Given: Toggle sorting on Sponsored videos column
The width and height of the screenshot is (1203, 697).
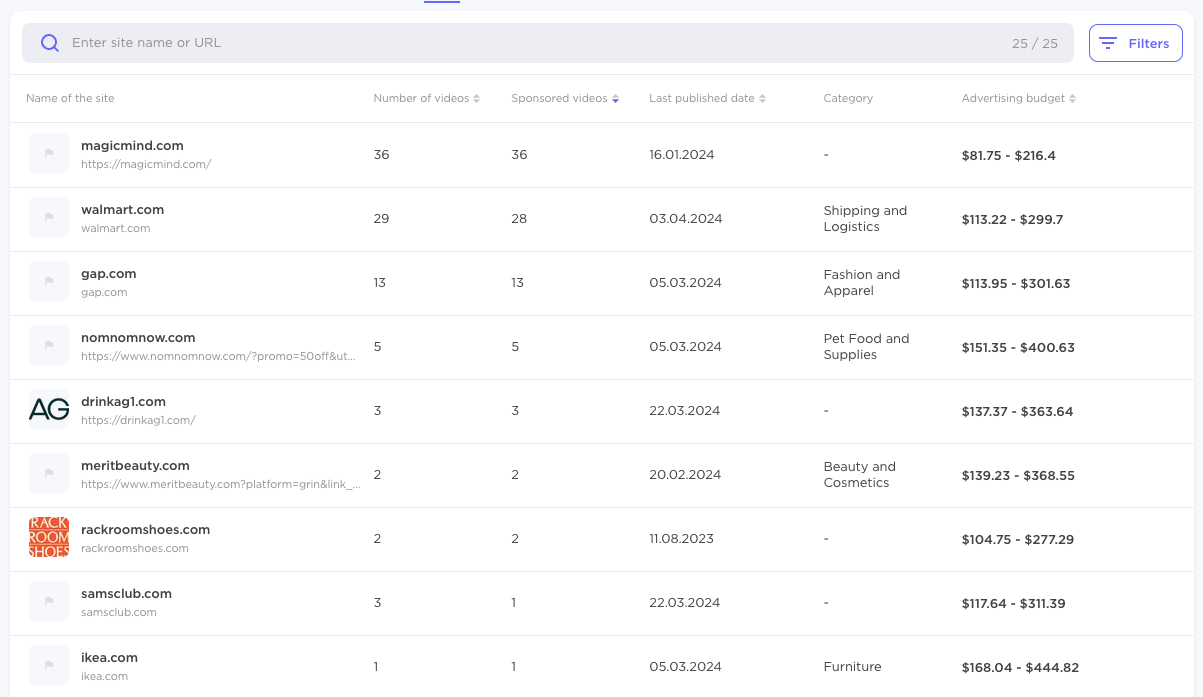Looking at the screenshot, I should [x=614, y=98].
